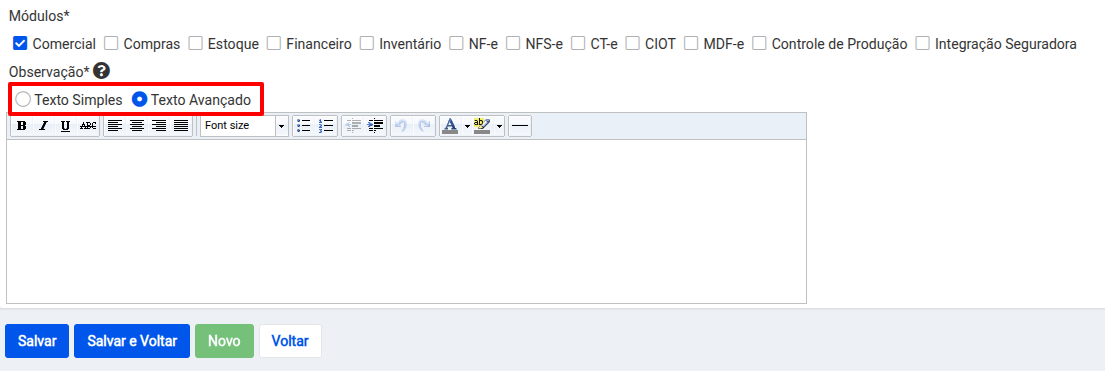Click inside the rich text editor area
This screenshot has width=1105, height=371.
click(x=407, y=221)
